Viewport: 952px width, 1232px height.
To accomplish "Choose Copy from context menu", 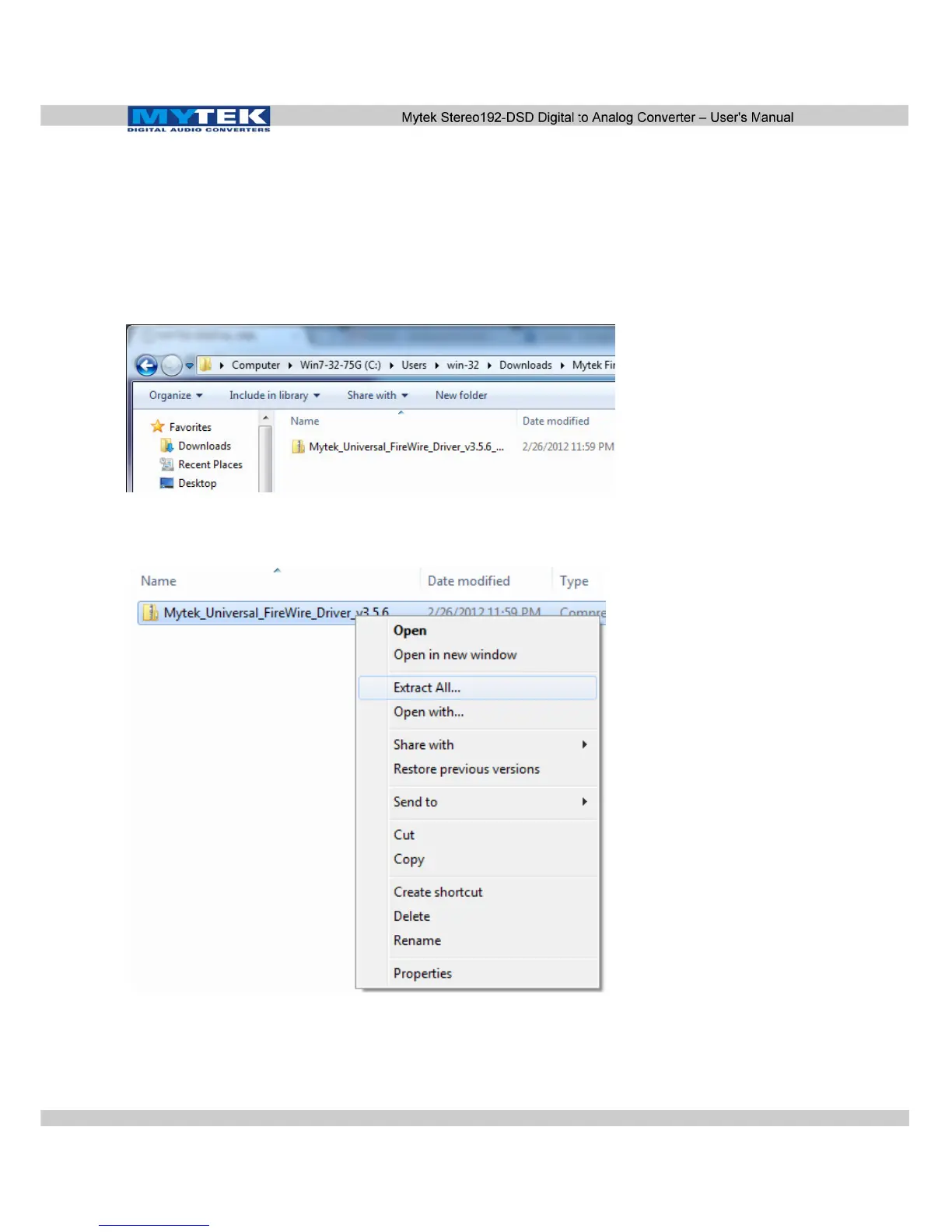I will tap(409, 859).
